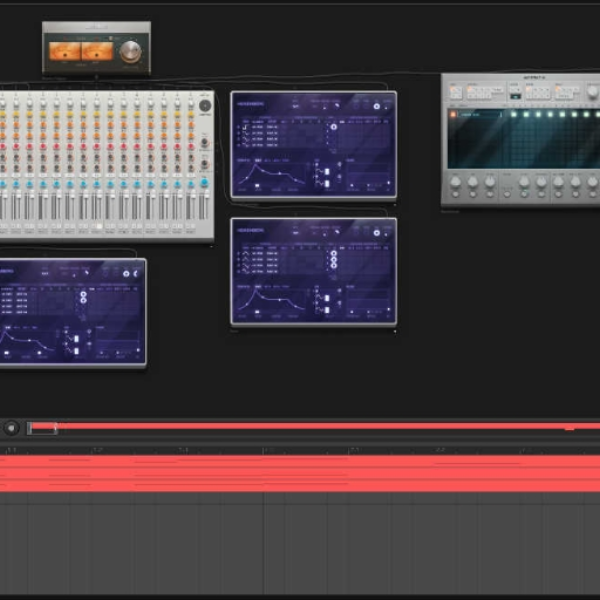Click the envelope peak point on top Heisenberg graph

click(x=256, y=165)
